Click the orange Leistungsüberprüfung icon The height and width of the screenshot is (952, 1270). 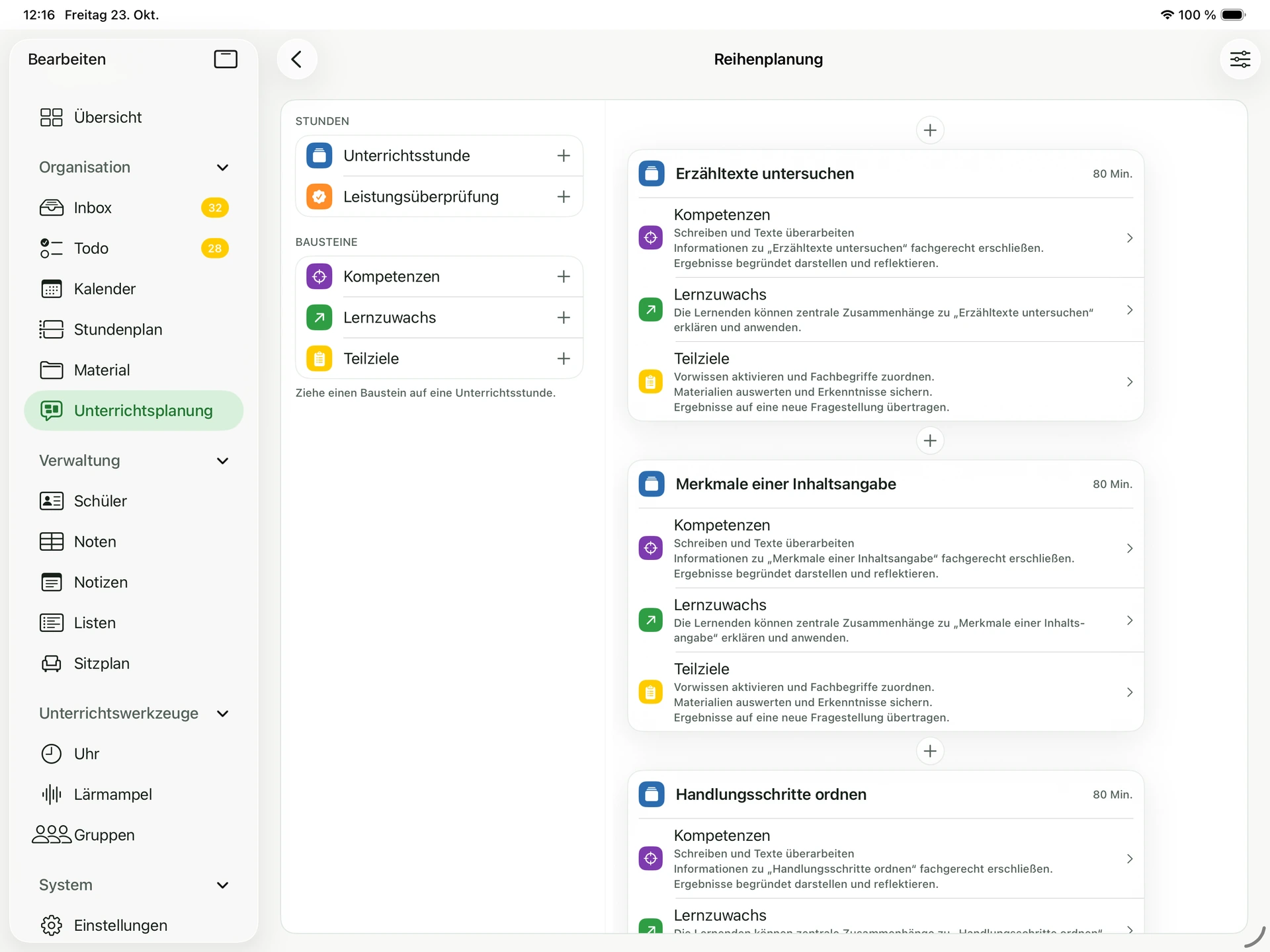coord(319,196)
